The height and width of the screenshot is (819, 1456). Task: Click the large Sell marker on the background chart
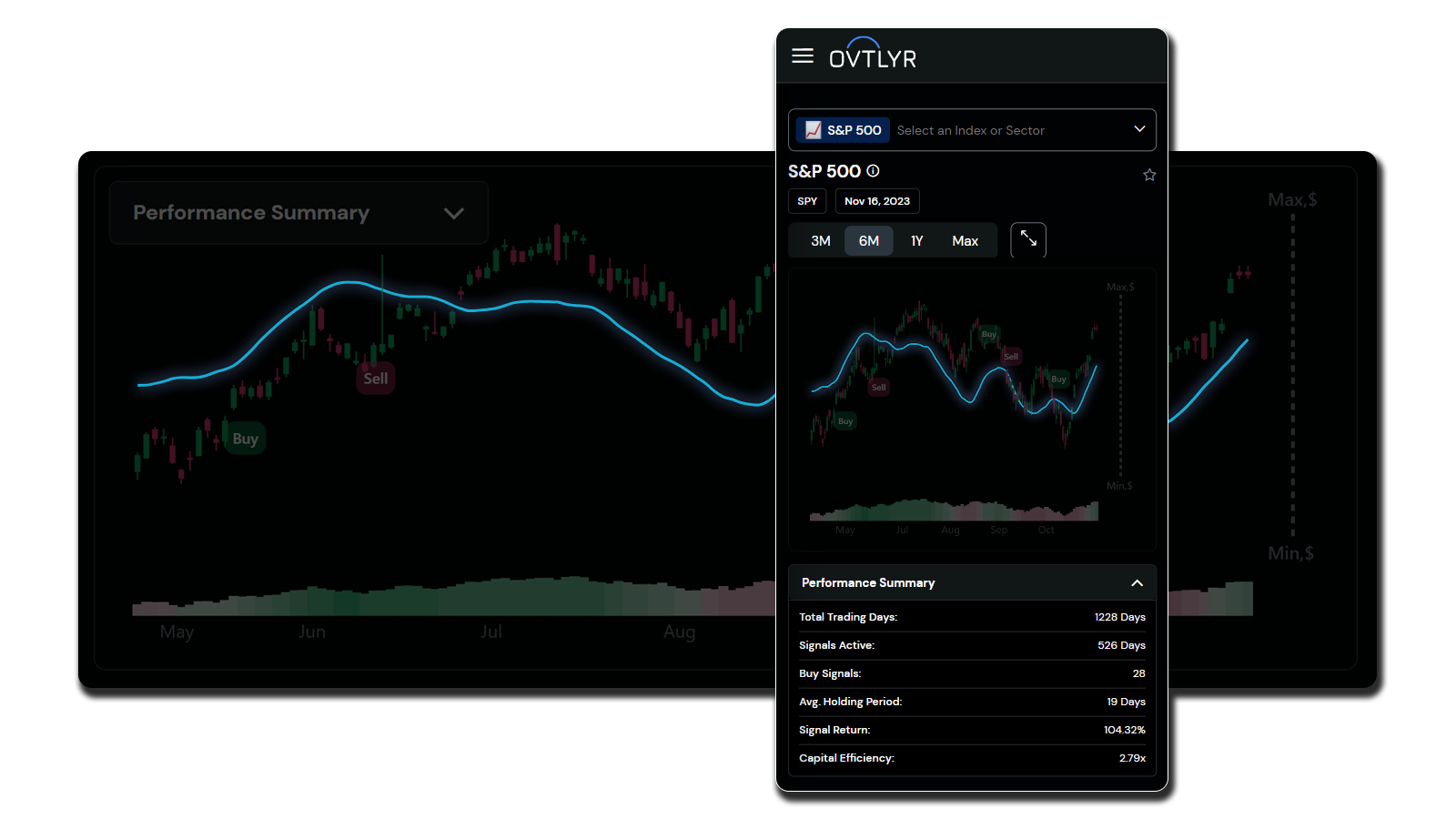376,379
